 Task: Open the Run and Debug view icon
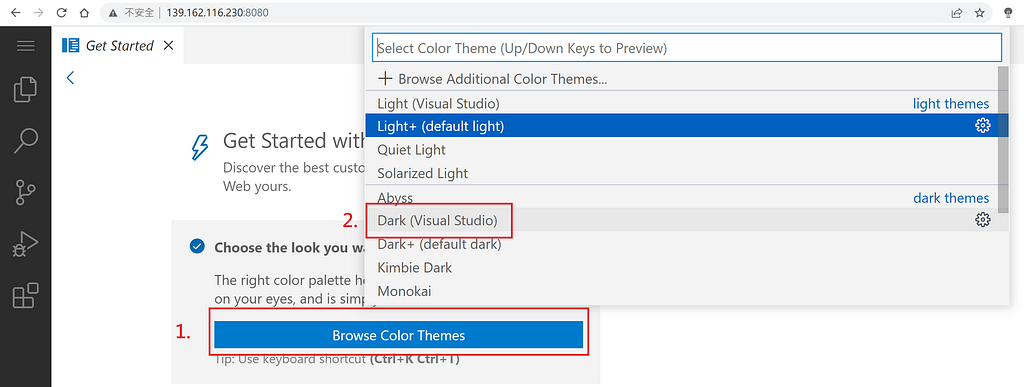[25, 244]
